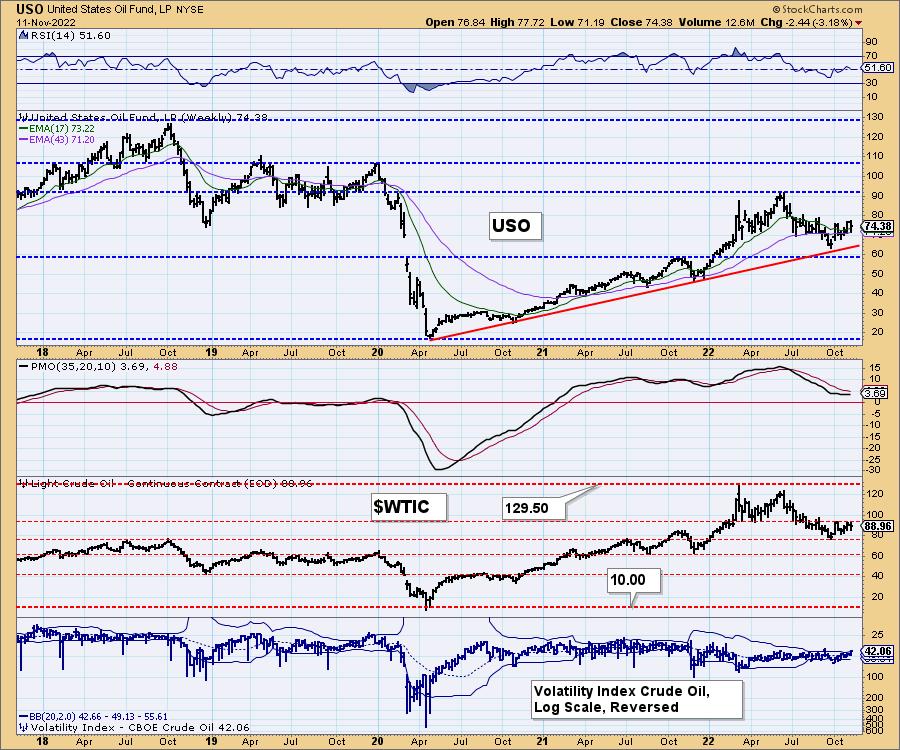900x750 pixels.
Task: Click the 88.96 crude oil price tag
Action: coord(879,526)
